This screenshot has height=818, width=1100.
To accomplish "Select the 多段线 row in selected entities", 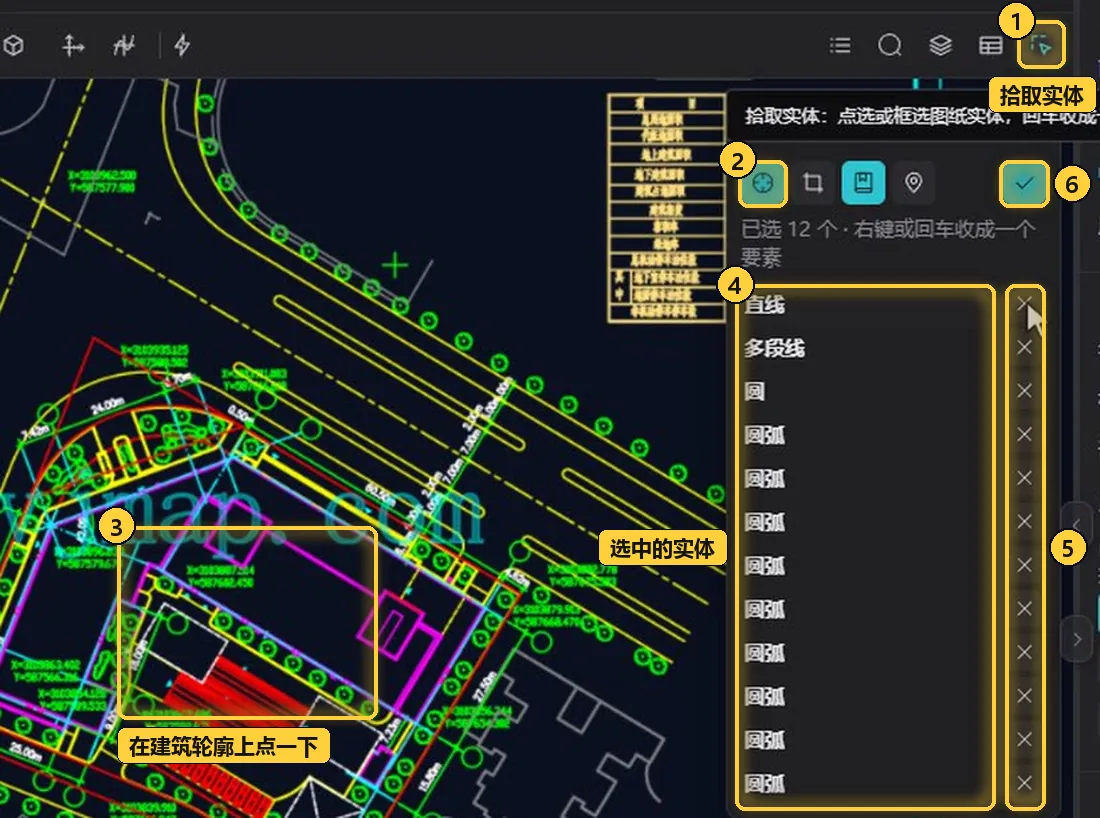I will pyautogui.click(x=866, y=348).
